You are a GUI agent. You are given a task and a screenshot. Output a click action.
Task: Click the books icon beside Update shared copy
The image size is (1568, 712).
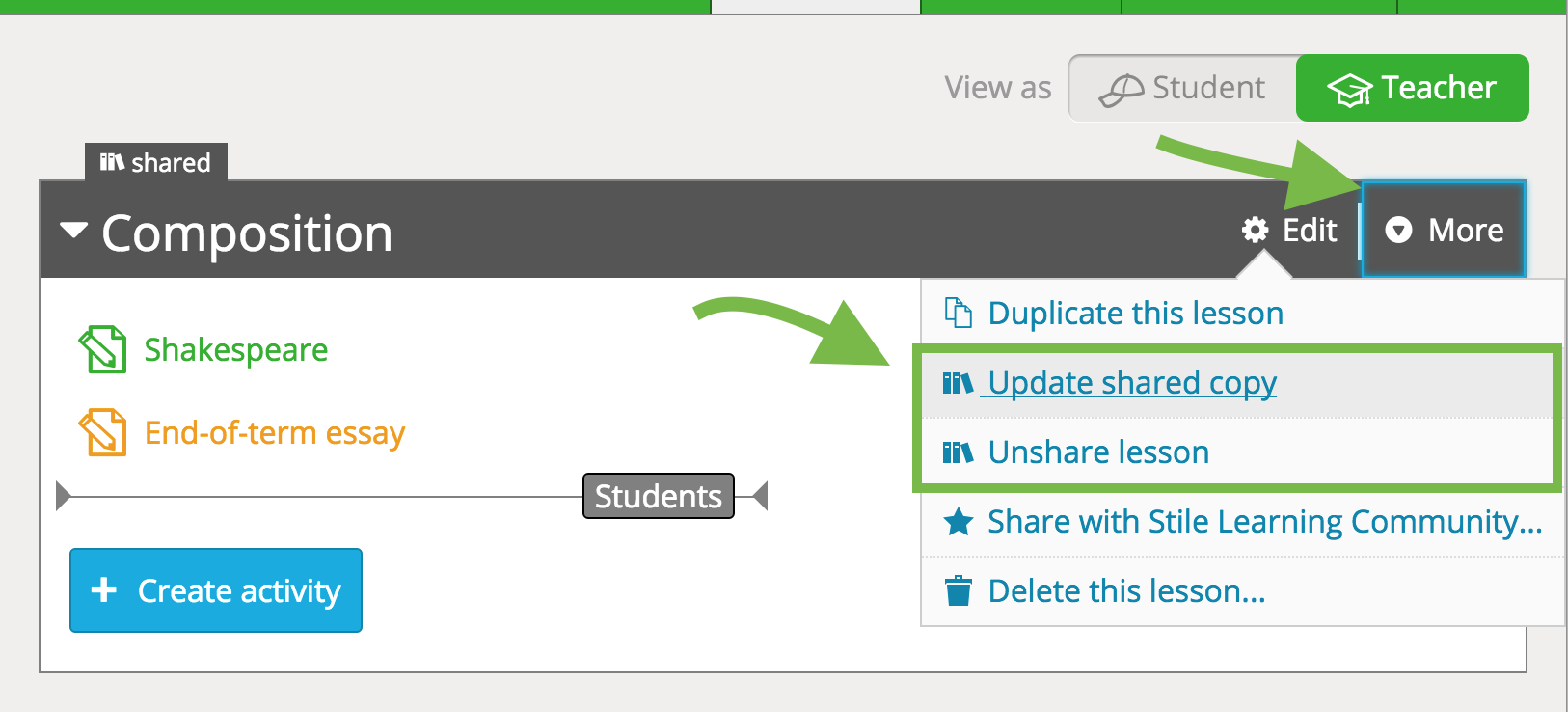(958, 383)
